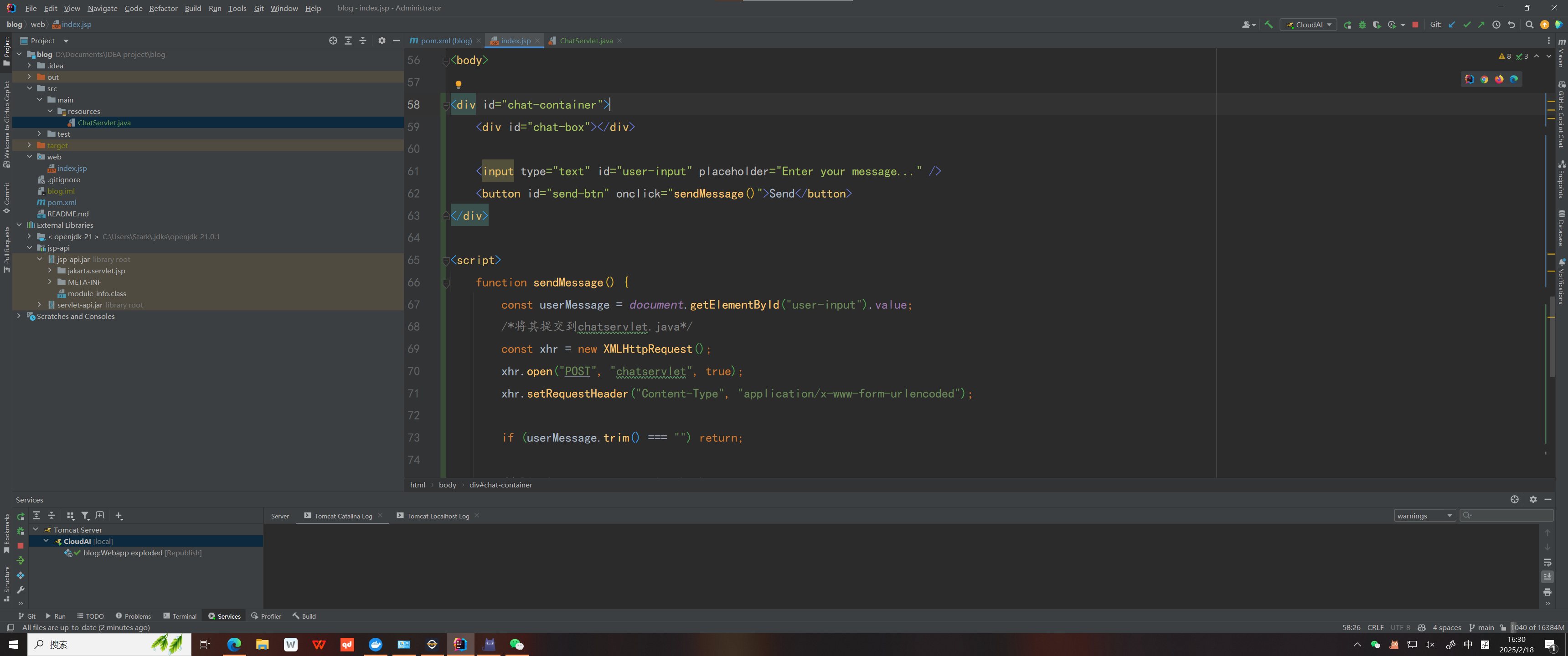Open the Terminal tool window button
This screenshot has width=1568, height=656.
coord(180,616)
